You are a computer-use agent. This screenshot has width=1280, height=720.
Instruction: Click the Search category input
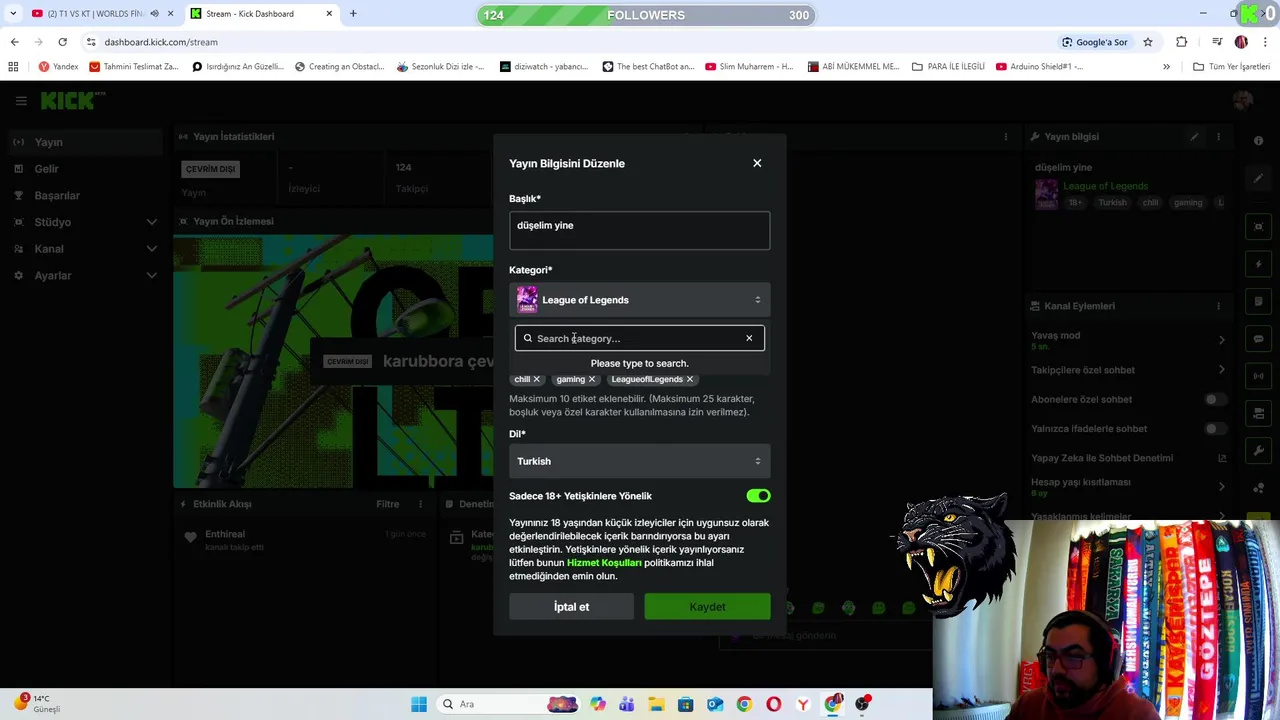tap(640, 338)
